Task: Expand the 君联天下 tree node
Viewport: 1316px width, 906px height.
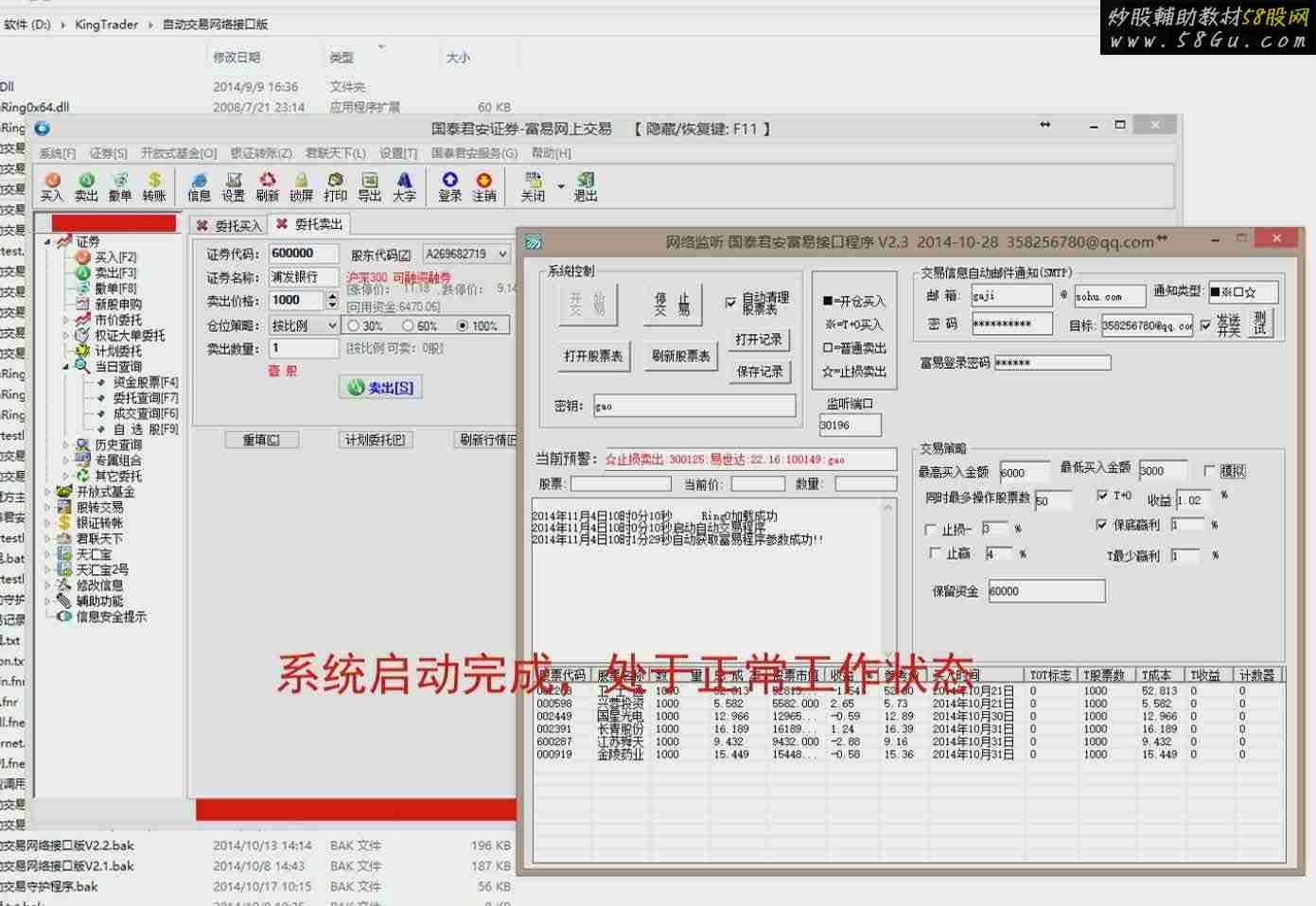Action: tap(47, 538)
